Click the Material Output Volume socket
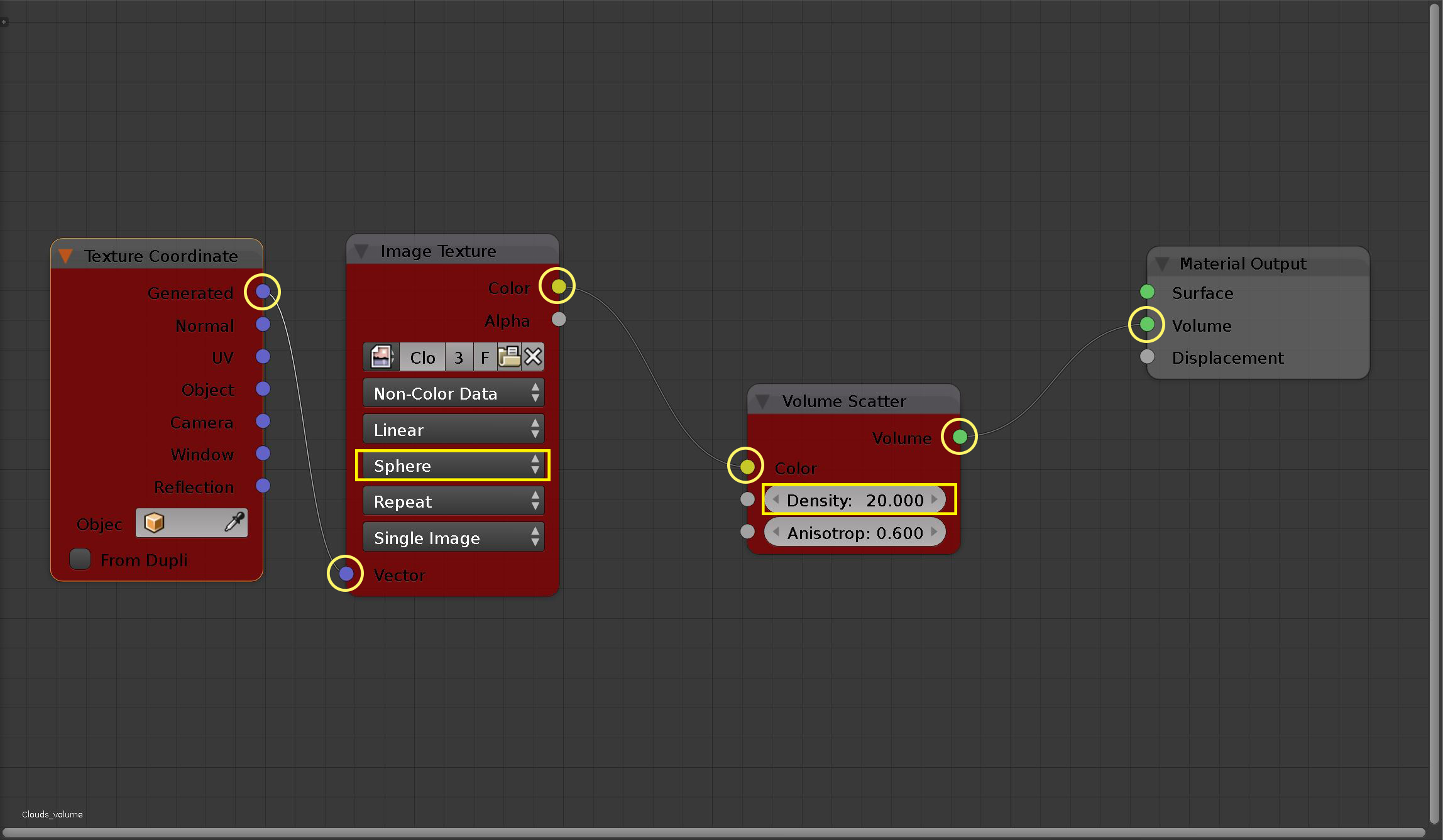Image resolution: width=1443 pixels, height=840 pixels. tap(1147, 324)
